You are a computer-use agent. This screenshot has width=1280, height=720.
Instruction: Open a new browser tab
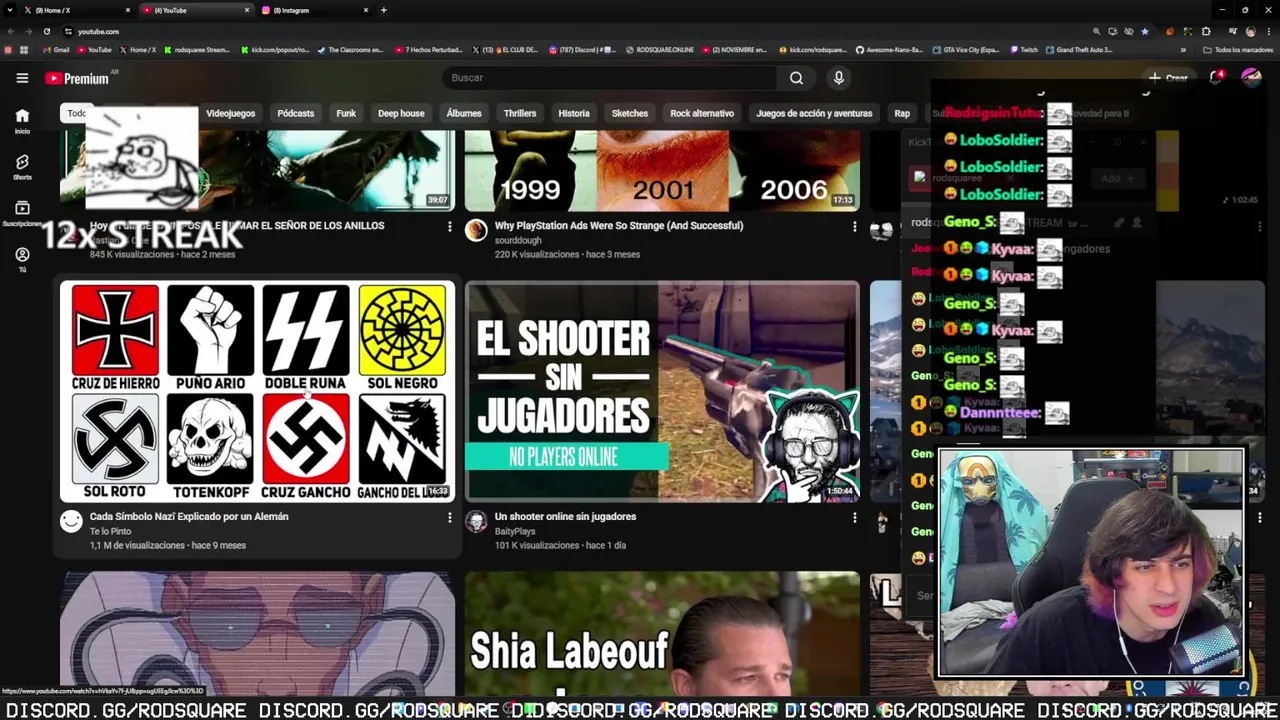click(x=384, y=10)
